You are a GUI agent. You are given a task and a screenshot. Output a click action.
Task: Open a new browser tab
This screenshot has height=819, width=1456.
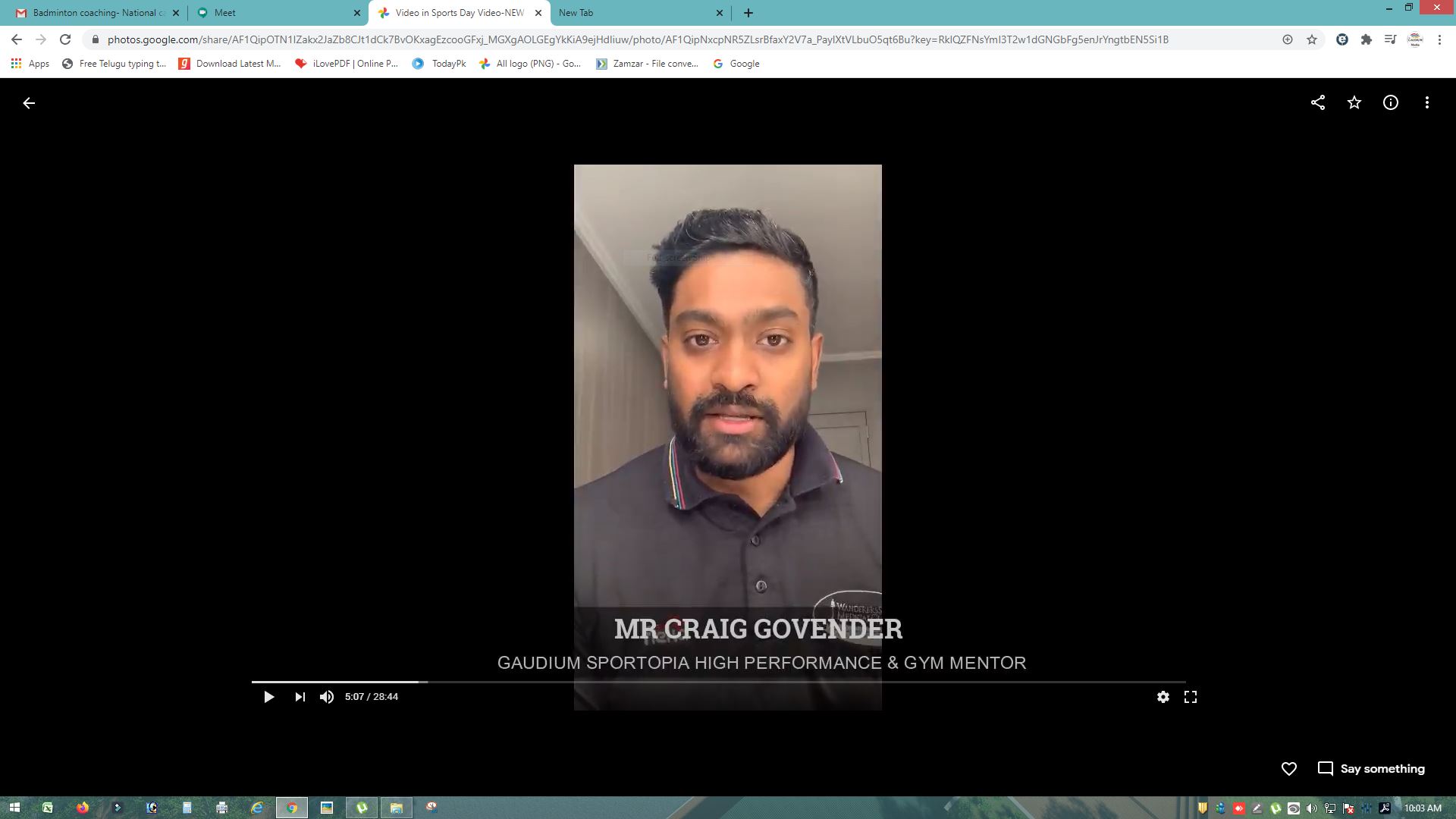[748, 13]
